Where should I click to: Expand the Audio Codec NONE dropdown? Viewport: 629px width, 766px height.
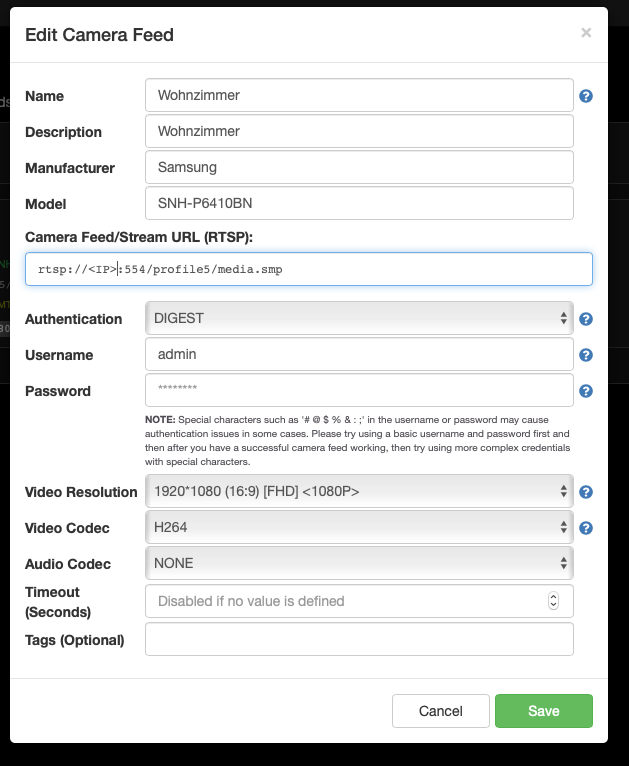(359, 564)
